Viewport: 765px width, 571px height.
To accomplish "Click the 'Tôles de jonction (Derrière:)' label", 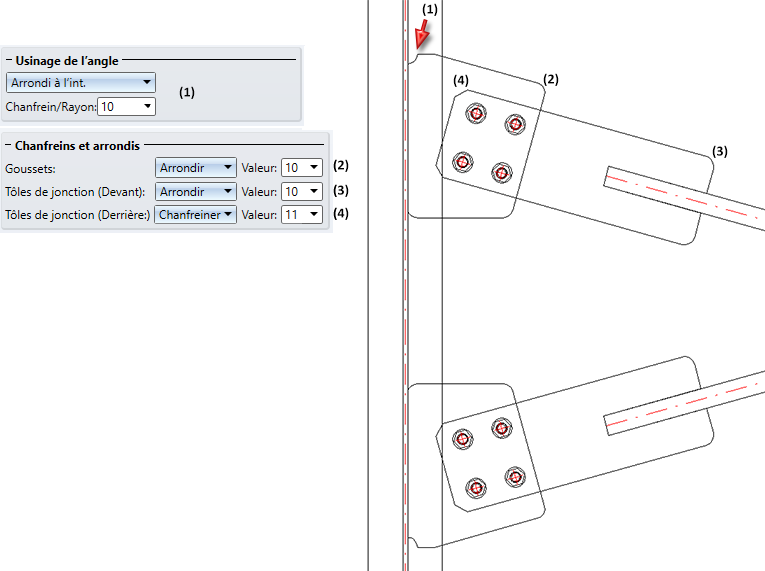I will click(78, 215).
